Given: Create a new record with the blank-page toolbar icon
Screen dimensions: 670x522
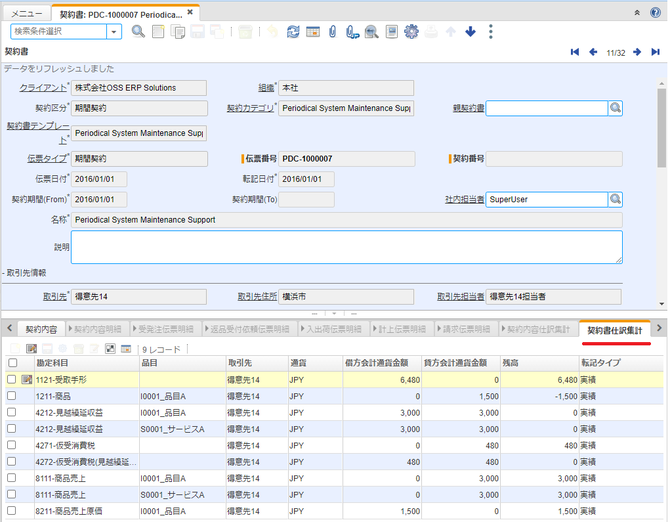Looking at the screenshot, I should [158, 32].
